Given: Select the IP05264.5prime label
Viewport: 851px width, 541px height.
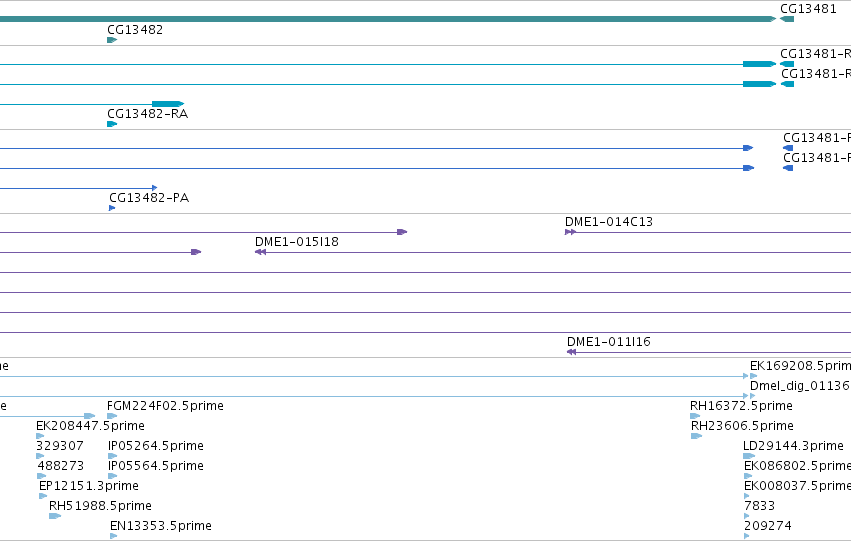Looking at the screenshot, I should (x=156, y=446).
